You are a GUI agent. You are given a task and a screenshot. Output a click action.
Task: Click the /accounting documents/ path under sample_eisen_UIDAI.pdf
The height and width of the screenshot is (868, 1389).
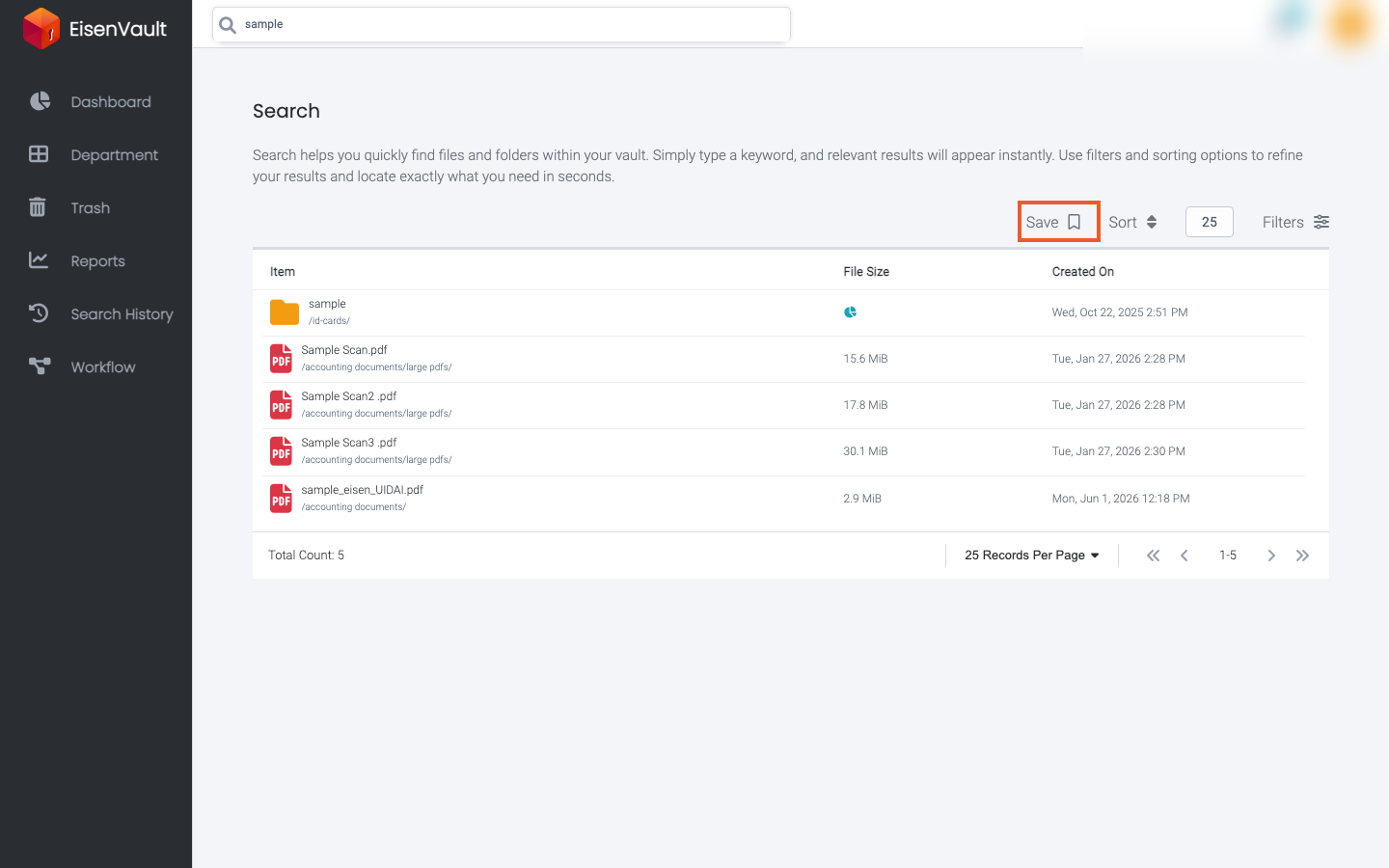point(354,507)
